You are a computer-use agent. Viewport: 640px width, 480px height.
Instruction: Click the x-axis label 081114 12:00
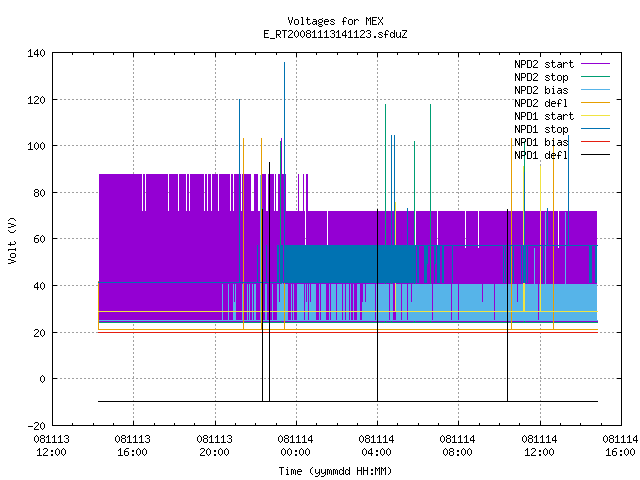(x=539, y=446)
